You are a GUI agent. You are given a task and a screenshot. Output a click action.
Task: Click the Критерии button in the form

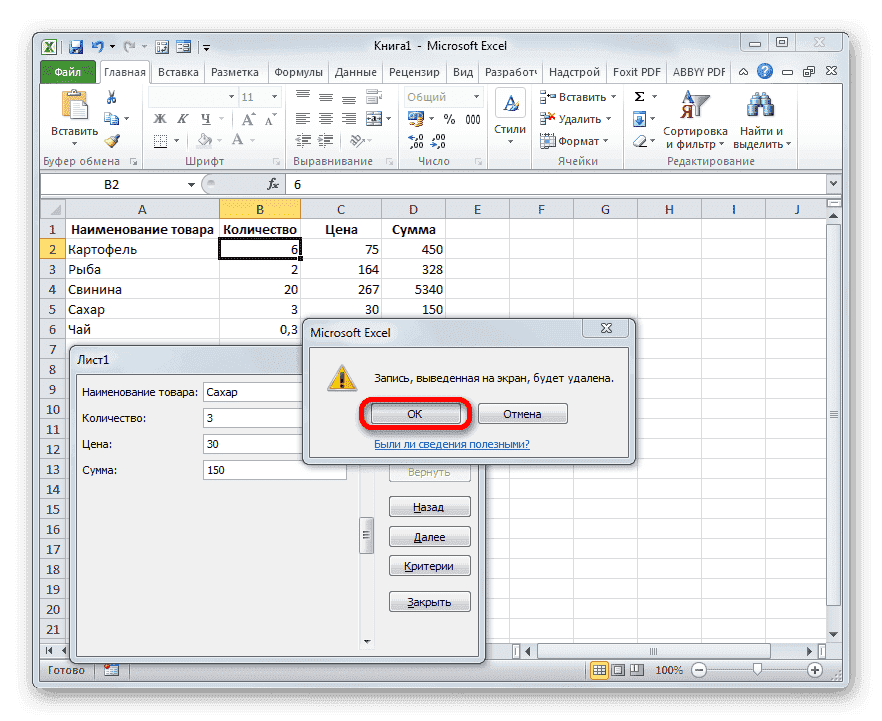(x=429, y=565)
